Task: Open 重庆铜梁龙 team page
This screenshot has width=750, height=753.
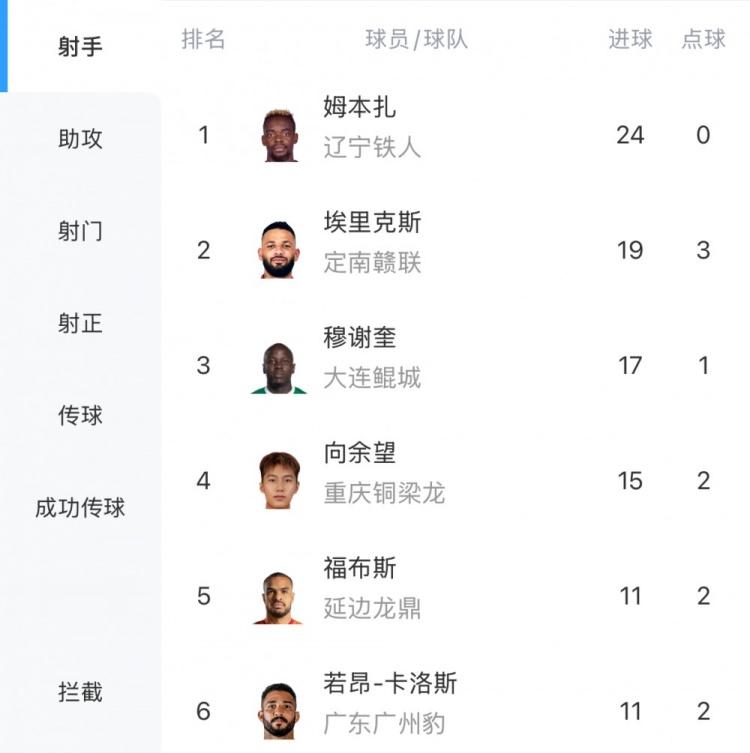Action: pyautogui.click(x=384, y=493)
